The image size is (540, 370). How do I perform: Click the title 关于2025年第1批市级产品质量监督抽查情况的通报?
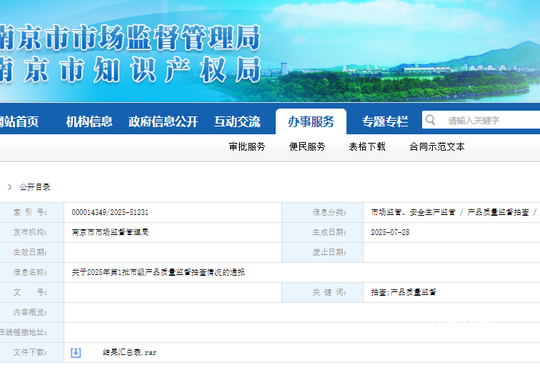pyautogui.click(x=158, y=272)
